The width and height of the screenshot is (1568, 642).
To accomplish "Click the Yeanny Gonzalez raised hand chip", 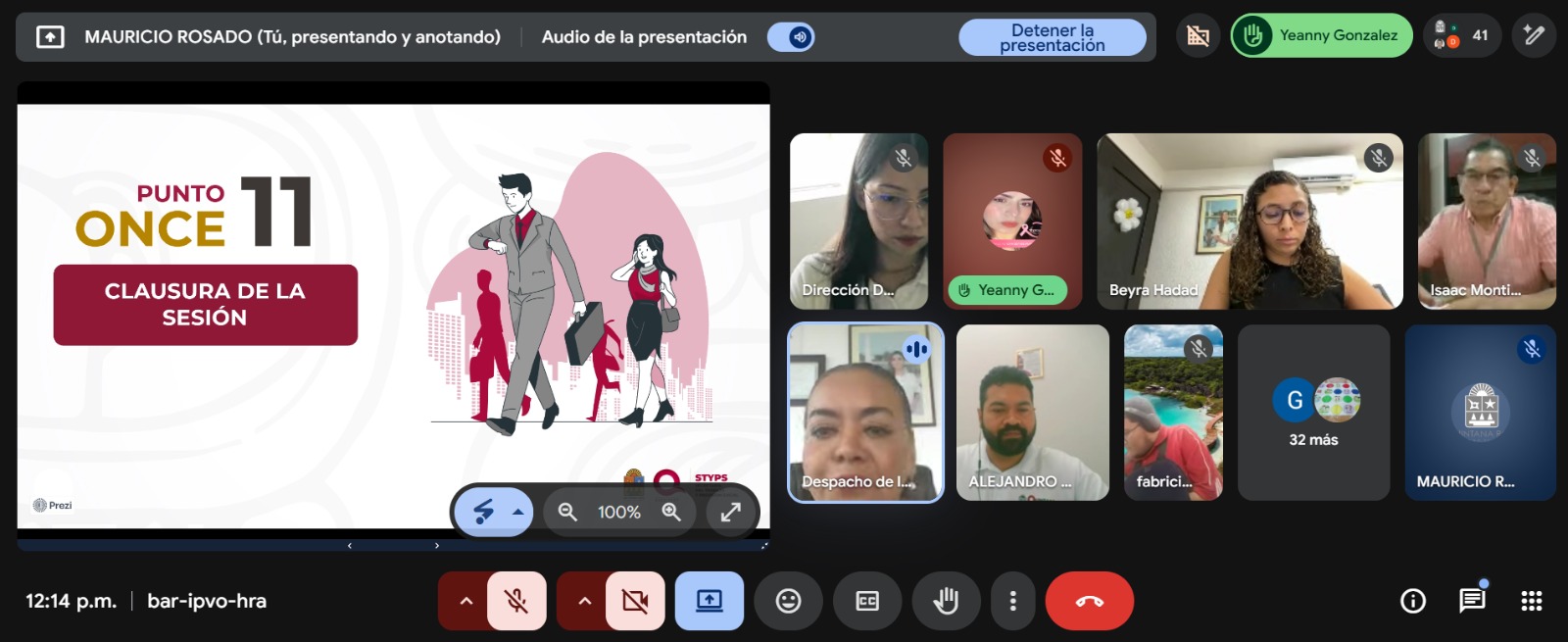I will tap(1321, 36).
